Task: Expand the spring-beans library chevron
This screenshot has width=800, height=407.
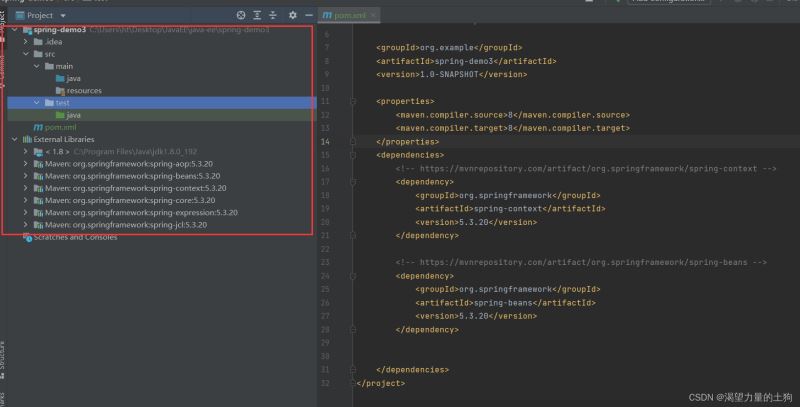Action: (x=26, y=176)
